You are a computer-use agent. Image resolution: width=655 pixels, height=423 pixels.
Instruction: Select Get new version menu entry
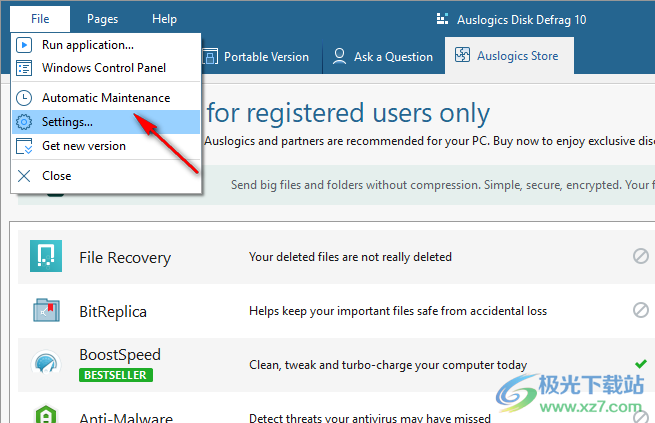(106, 146)
